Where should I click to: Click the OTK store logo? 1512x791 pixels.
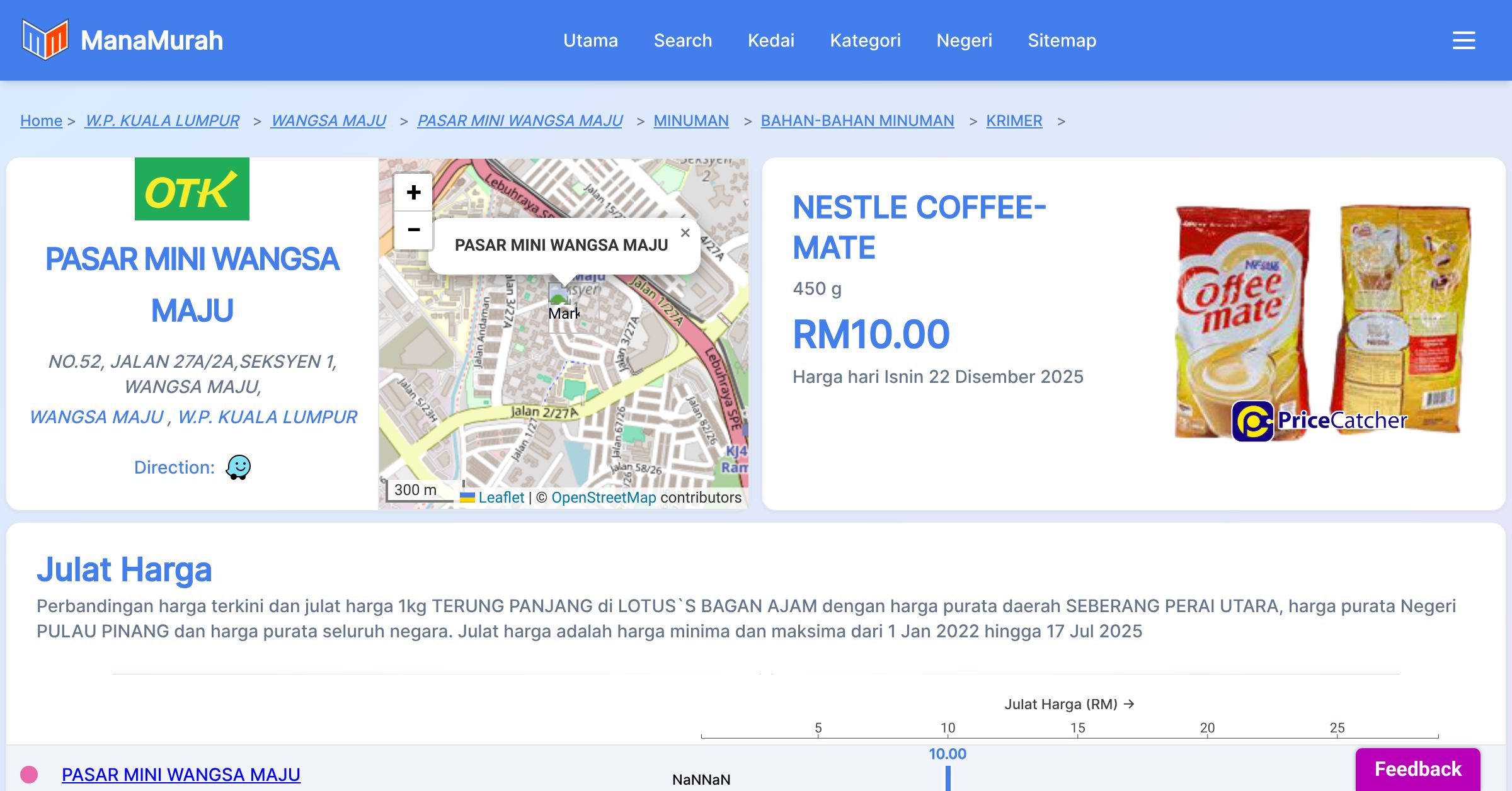tap(192, 189)
